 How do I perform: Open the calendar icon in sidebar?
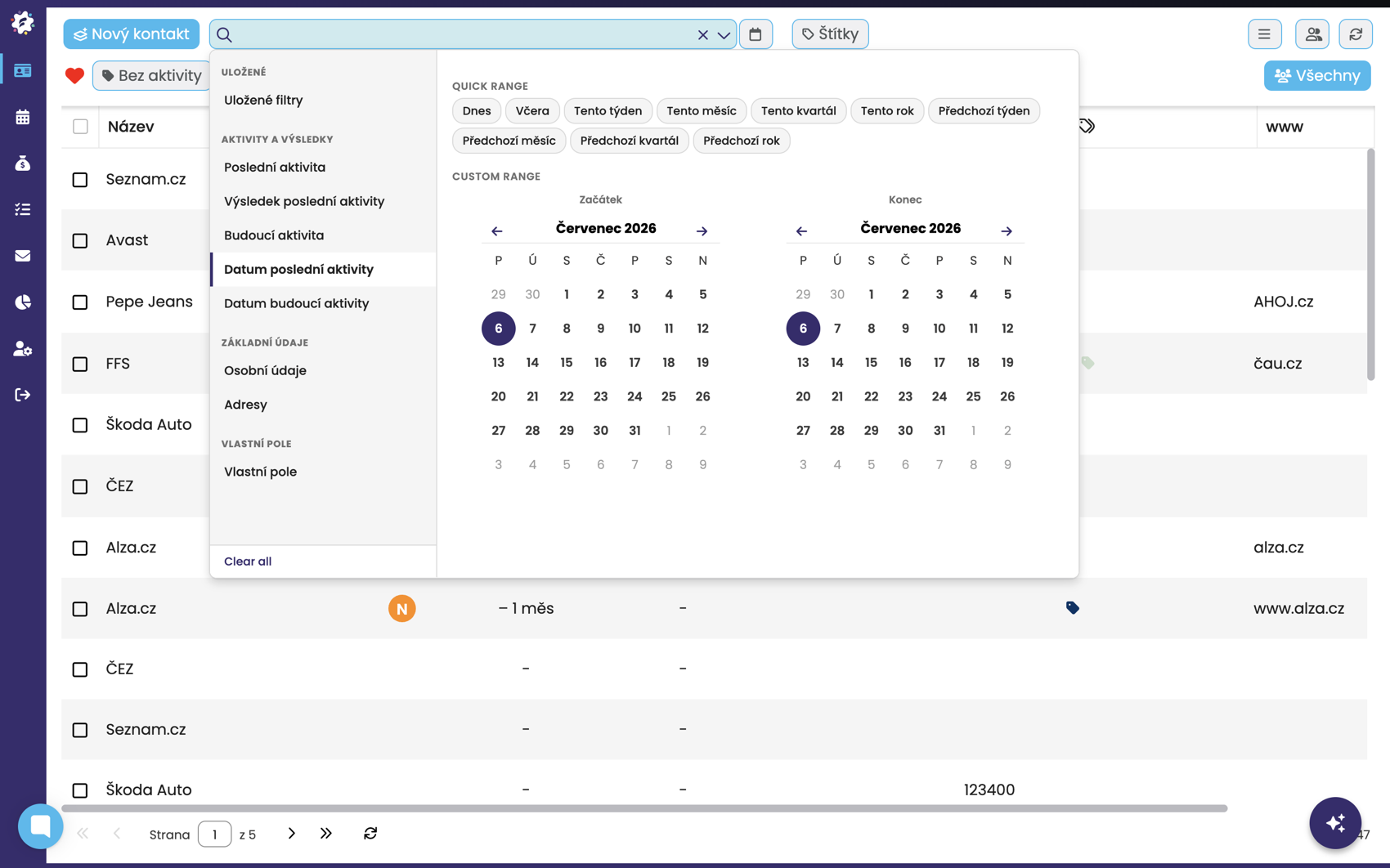click(23, 117)
